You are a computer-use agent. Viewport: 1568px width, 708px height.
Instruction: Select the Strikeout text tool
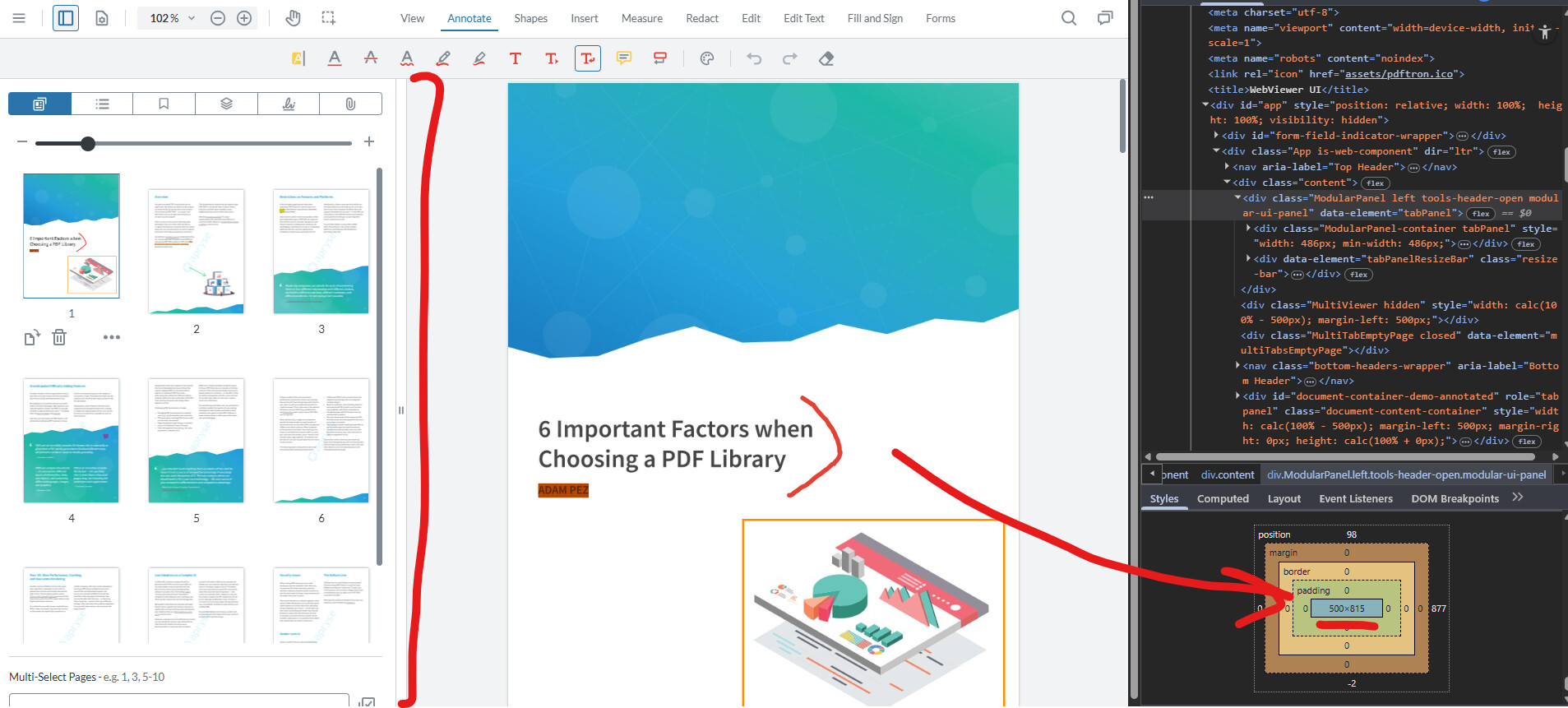pos(371,58)
